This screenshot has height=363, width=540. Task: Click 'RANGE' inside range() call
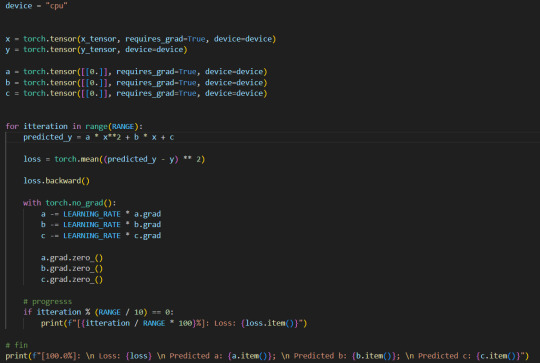click(123, 126)
